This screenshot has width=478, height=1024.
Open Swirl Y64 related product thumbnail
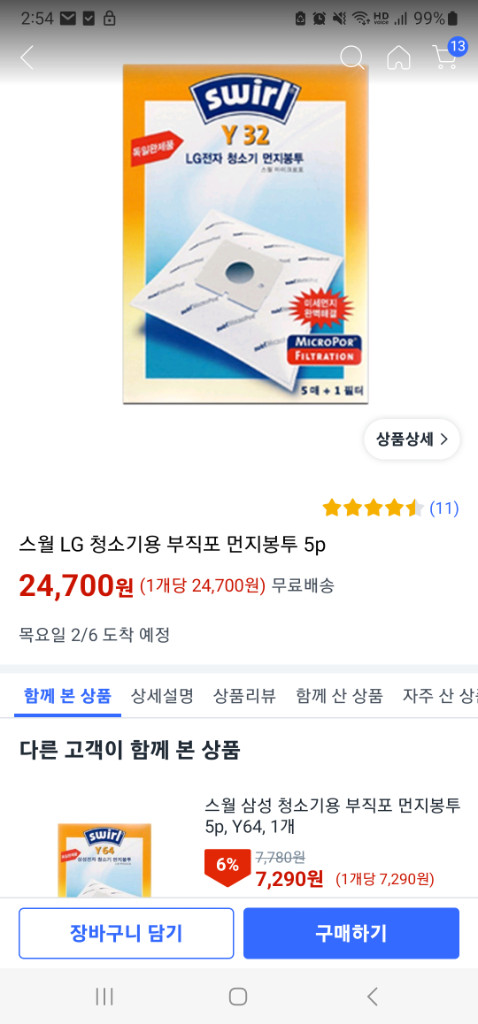click(104, 859)
